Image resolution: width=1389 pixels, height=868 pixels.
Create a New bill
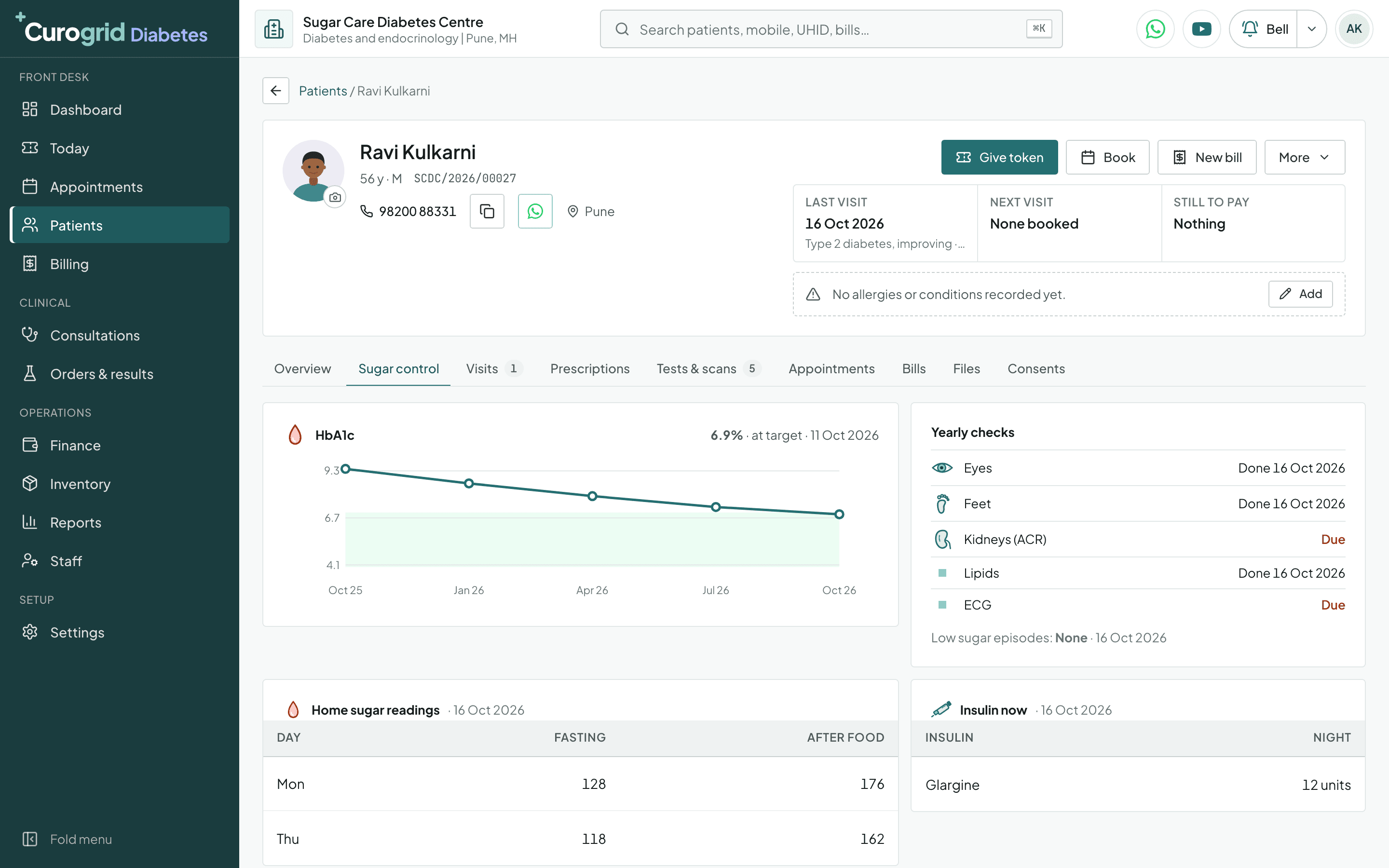tap(1207, 157)
